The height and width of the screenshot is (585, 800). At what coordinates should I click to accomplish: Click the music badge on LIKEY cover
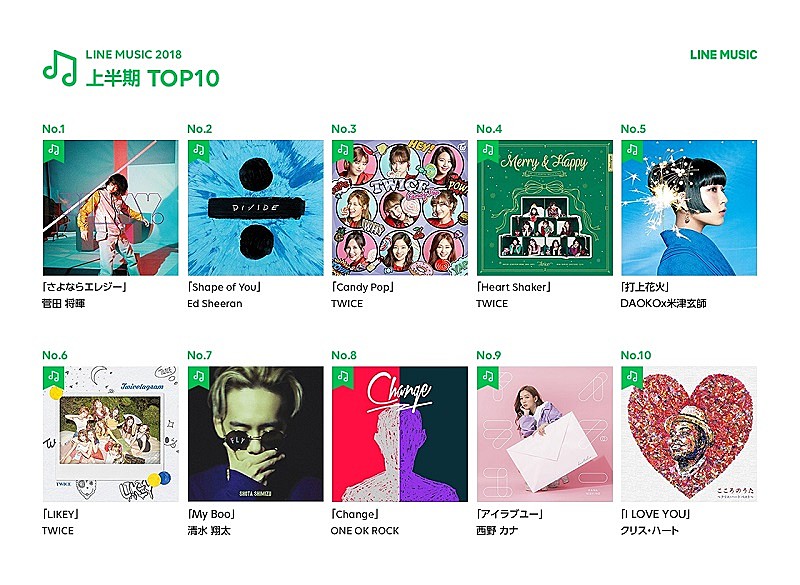click(x=54, y=376)
